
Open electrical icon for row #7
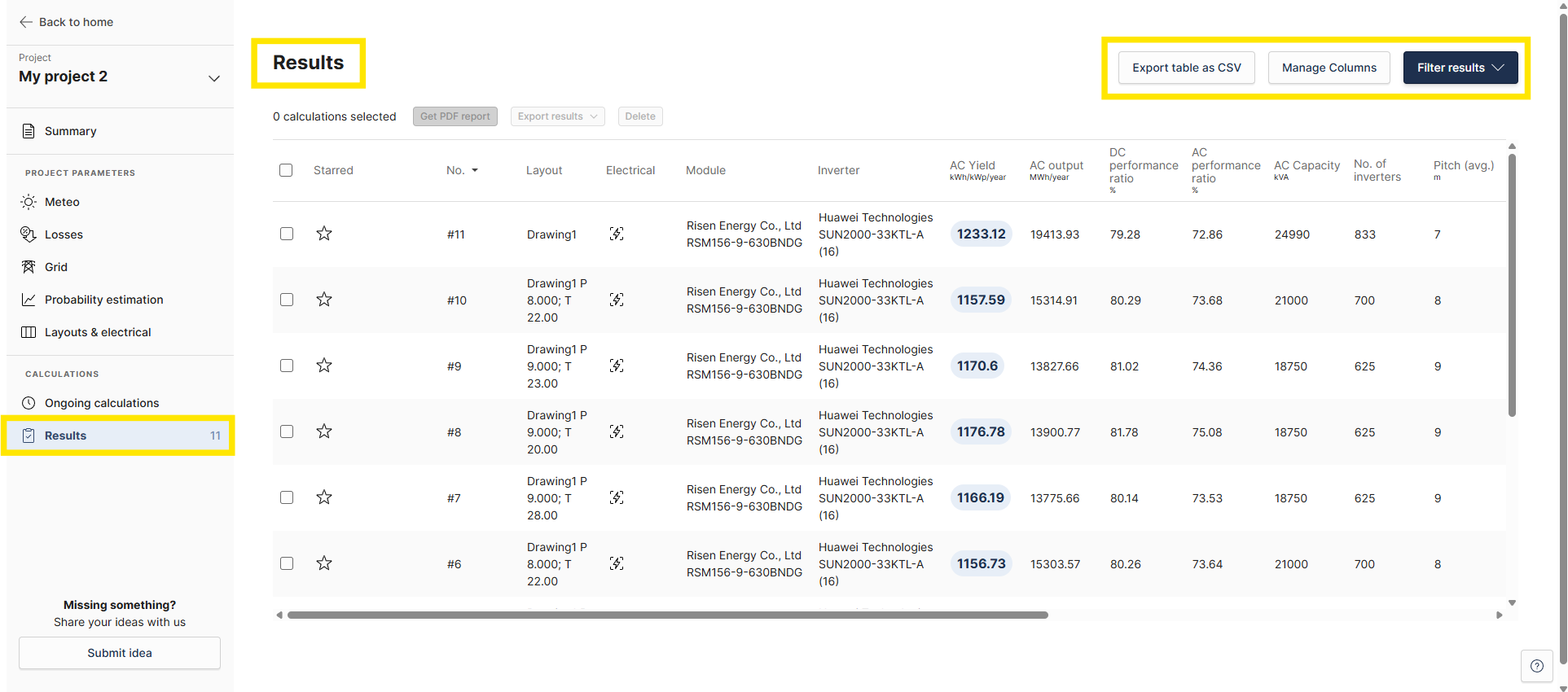click(617, 497)
